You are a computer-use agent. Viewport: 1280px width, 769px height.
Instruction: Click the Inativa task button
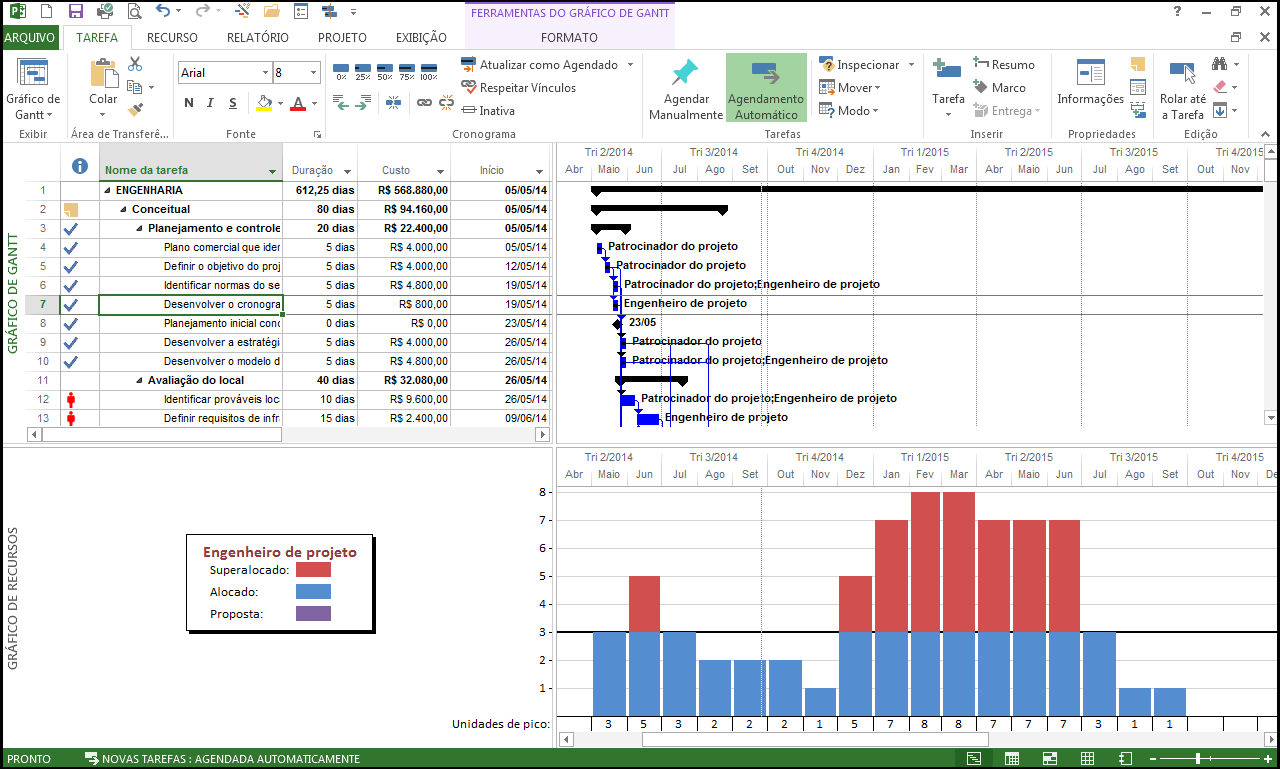click(488, 111)
